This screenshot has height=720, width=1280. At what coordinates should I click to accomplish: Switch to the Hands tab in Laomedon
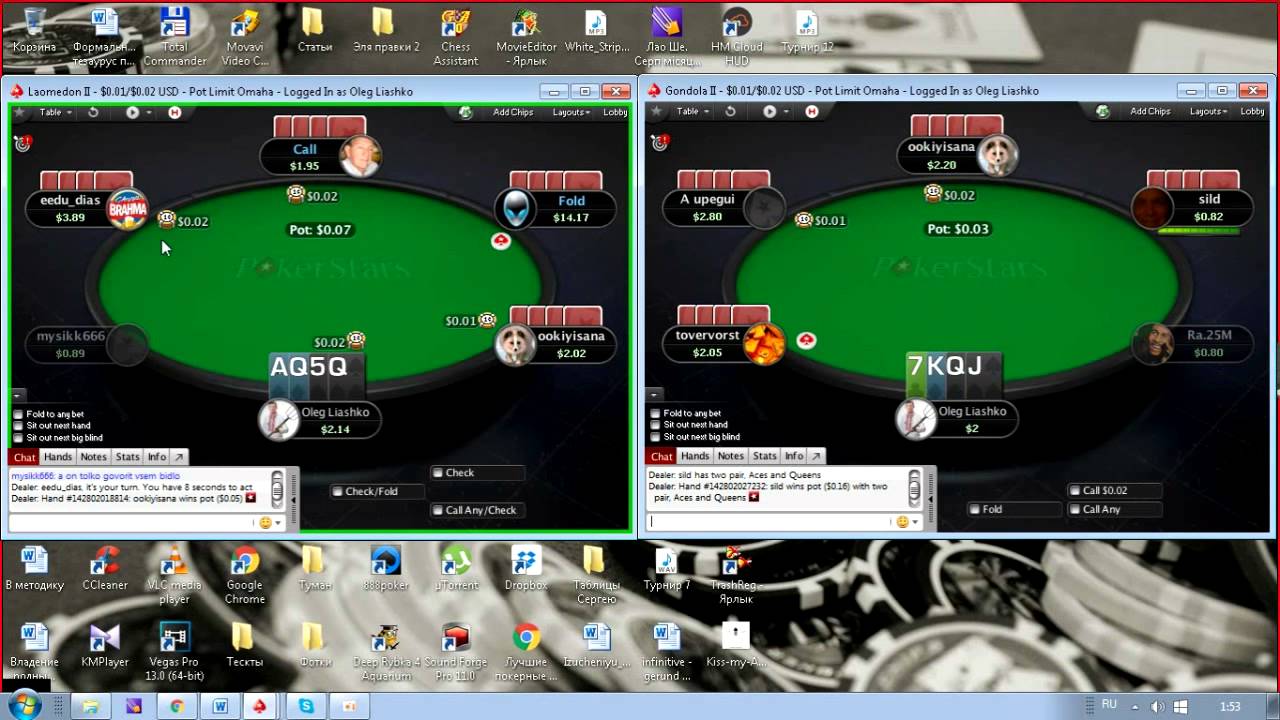click(x=58, y=457)
